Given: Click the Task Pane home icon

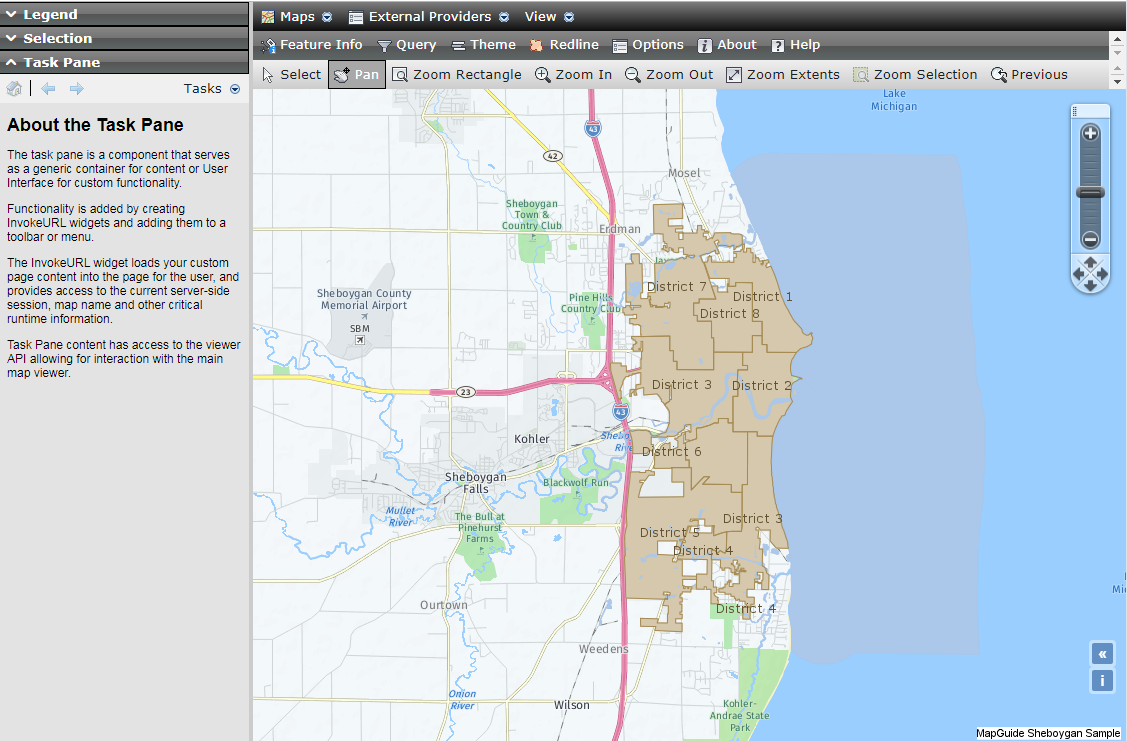Looking at the screenshot, I should tap(14, 88).
